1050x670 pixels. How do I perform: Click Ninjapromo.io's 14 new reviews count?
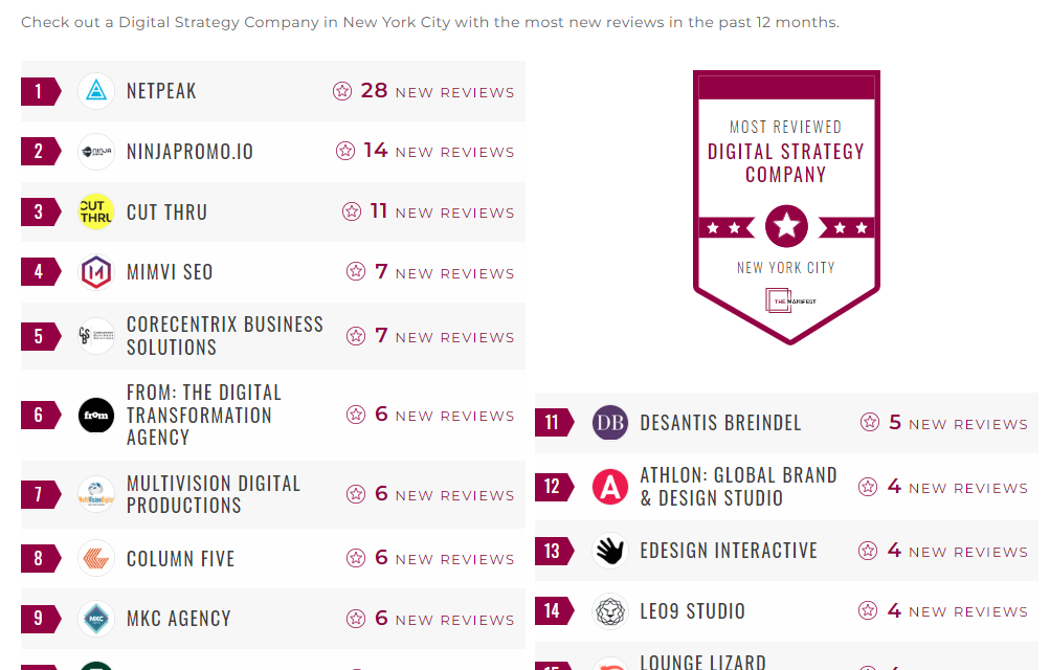coord(376,151)
